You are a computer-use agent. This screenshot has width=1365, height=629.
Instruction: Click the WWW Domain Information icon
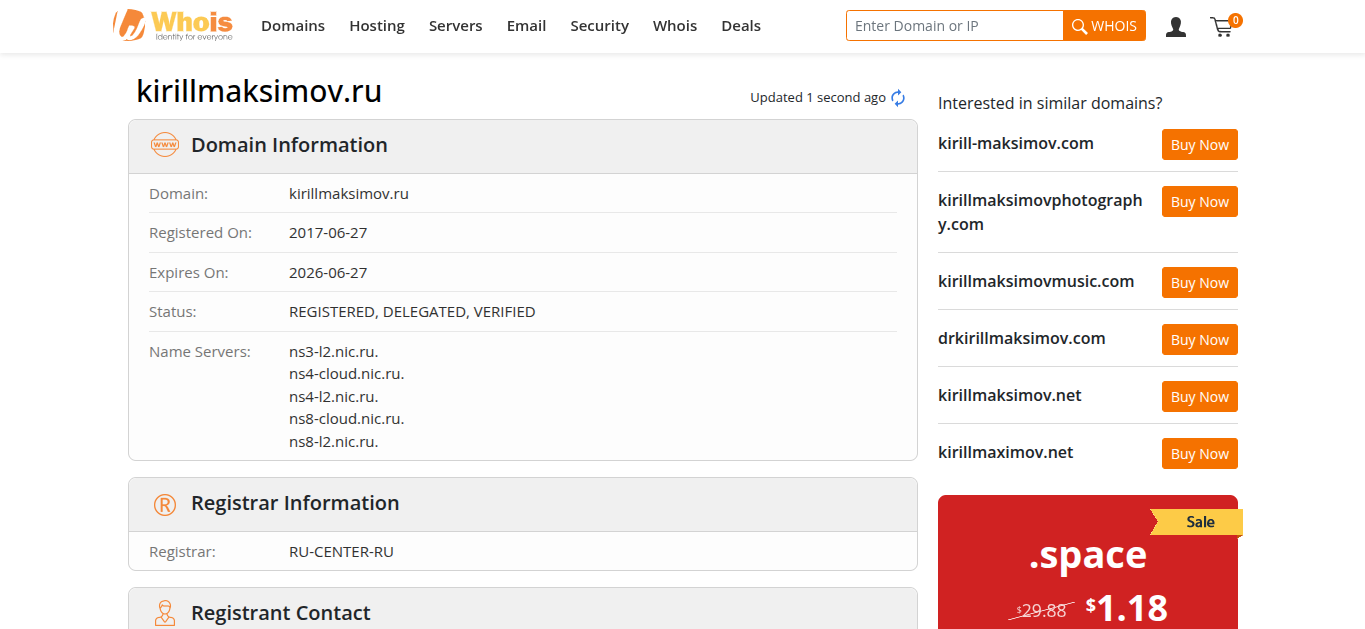[164, 145]
